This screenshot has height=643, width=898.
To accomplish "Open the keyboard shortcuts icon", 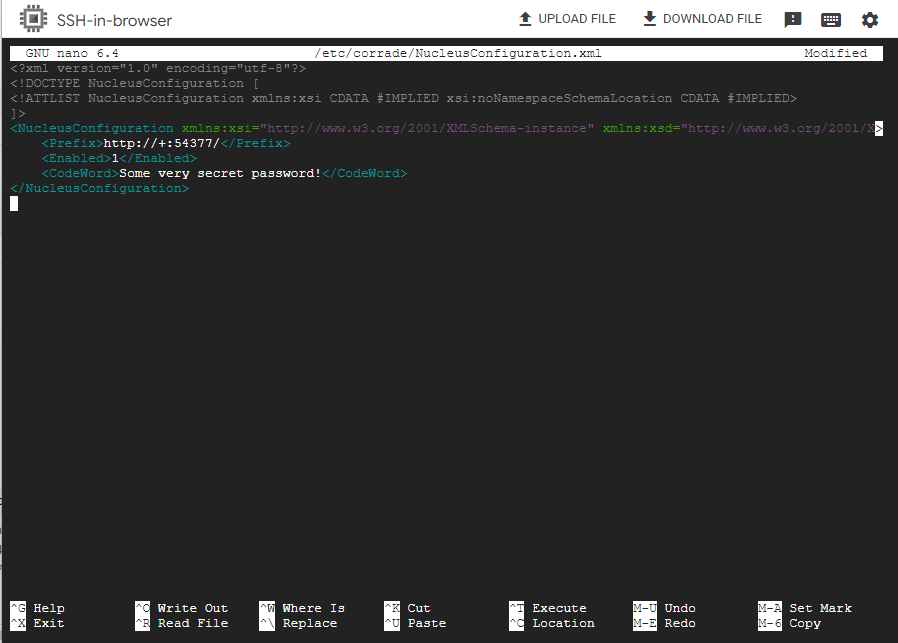I will [830, 20].
